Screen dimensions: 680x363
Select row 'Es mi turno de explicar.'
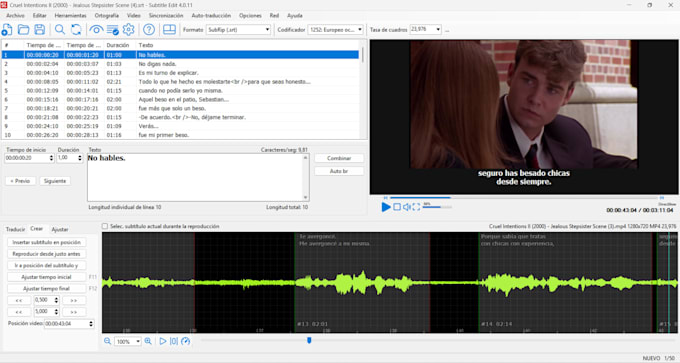pos(180,72)
